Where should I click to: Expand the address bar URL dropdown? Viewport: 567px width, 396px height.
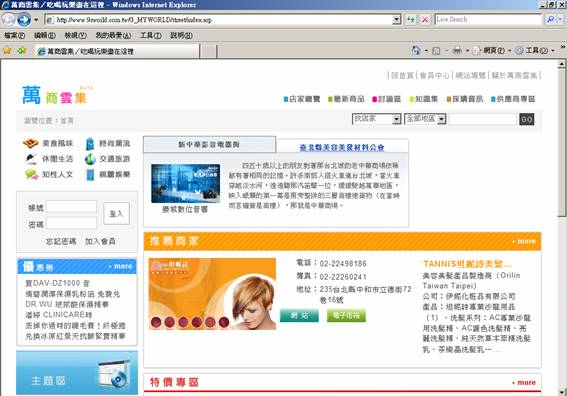tap(397, 20)
